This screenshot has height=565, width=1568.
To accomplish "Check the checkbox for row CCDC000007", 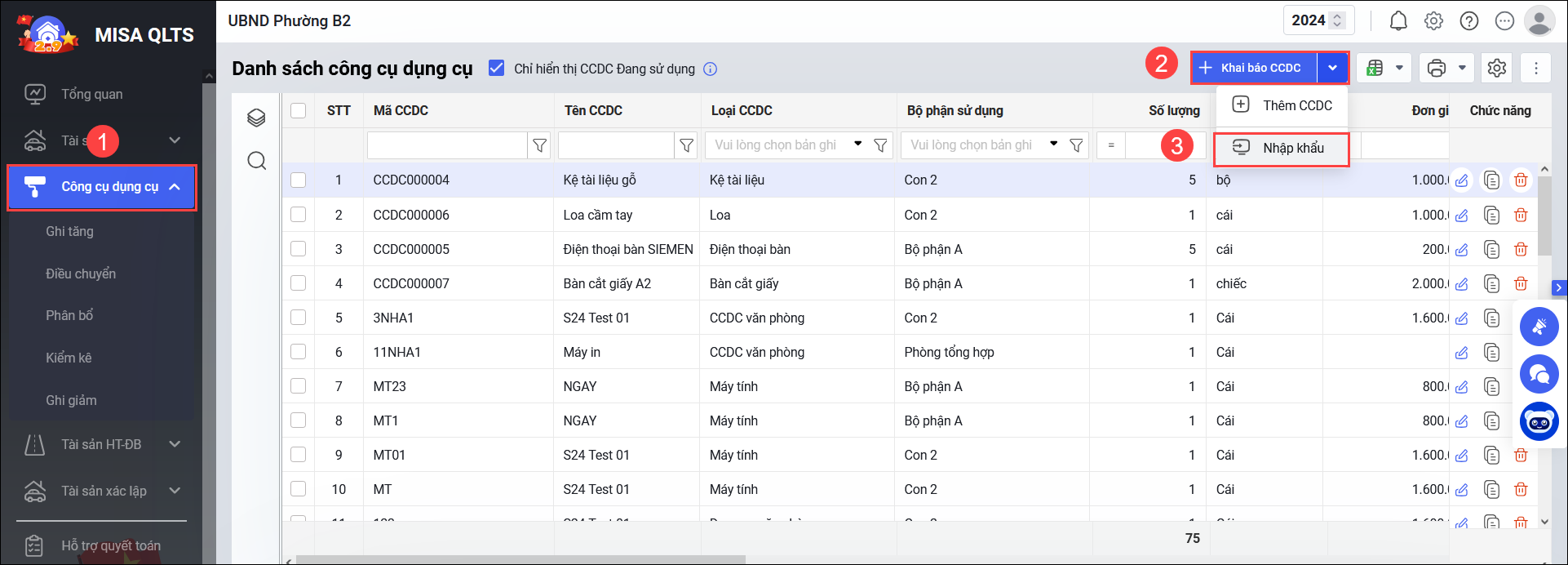I will pyautogui.click(x=299, y=283).
